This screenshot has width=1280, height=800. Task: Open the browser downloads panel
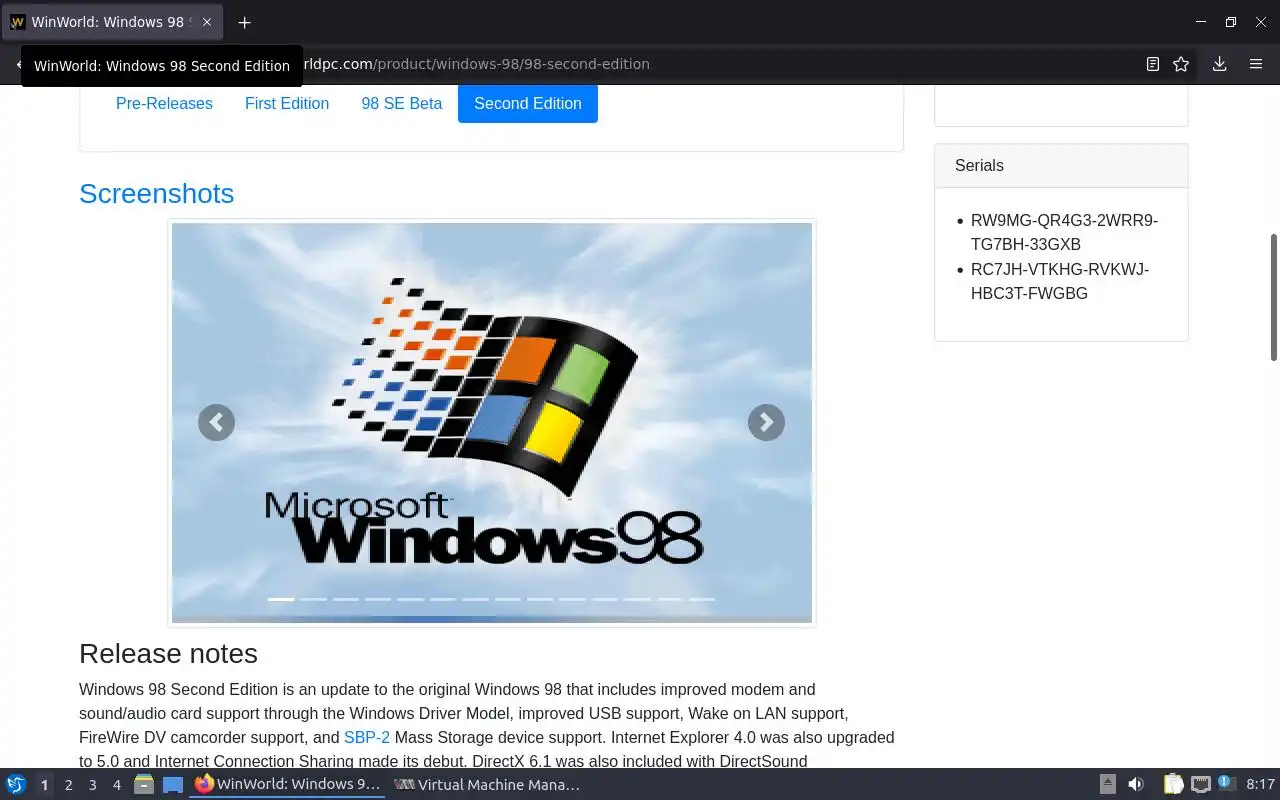(x=1219, y=64)
